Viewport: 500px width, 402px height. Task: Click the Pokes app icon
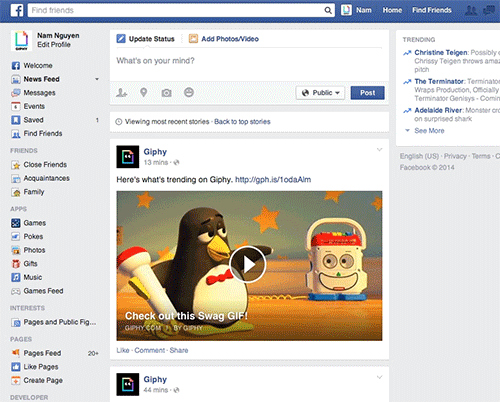pyautogui.click(x=16, y=237)
